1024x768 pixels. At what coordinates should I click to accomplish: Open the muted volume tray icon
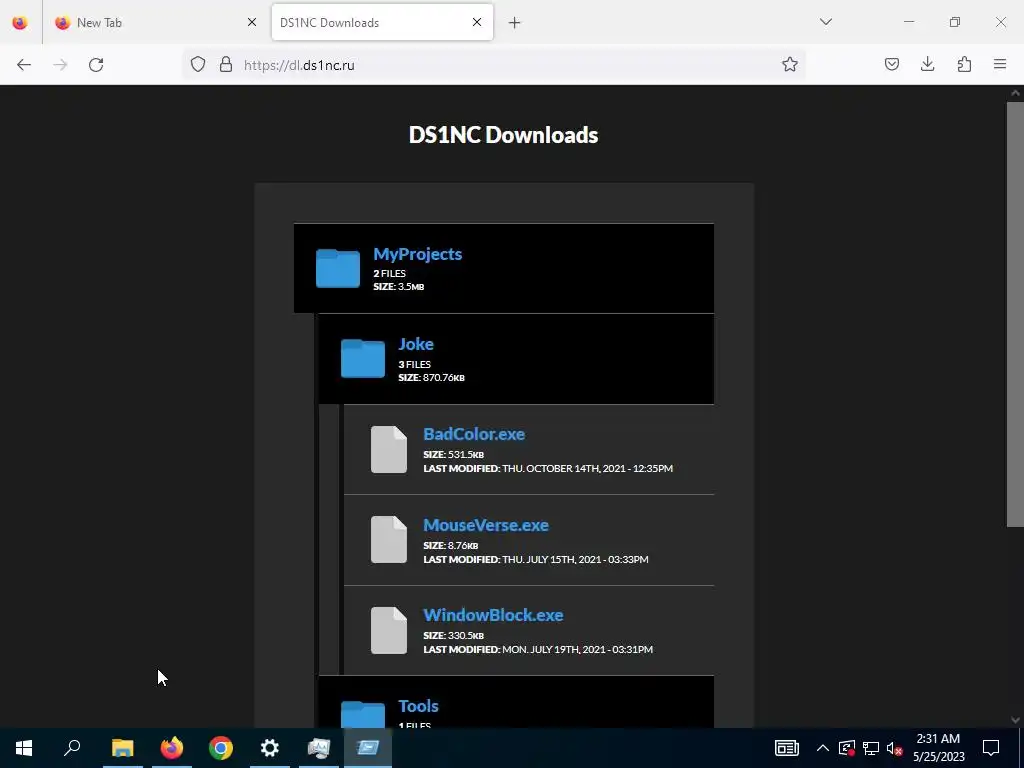point(895,748)
